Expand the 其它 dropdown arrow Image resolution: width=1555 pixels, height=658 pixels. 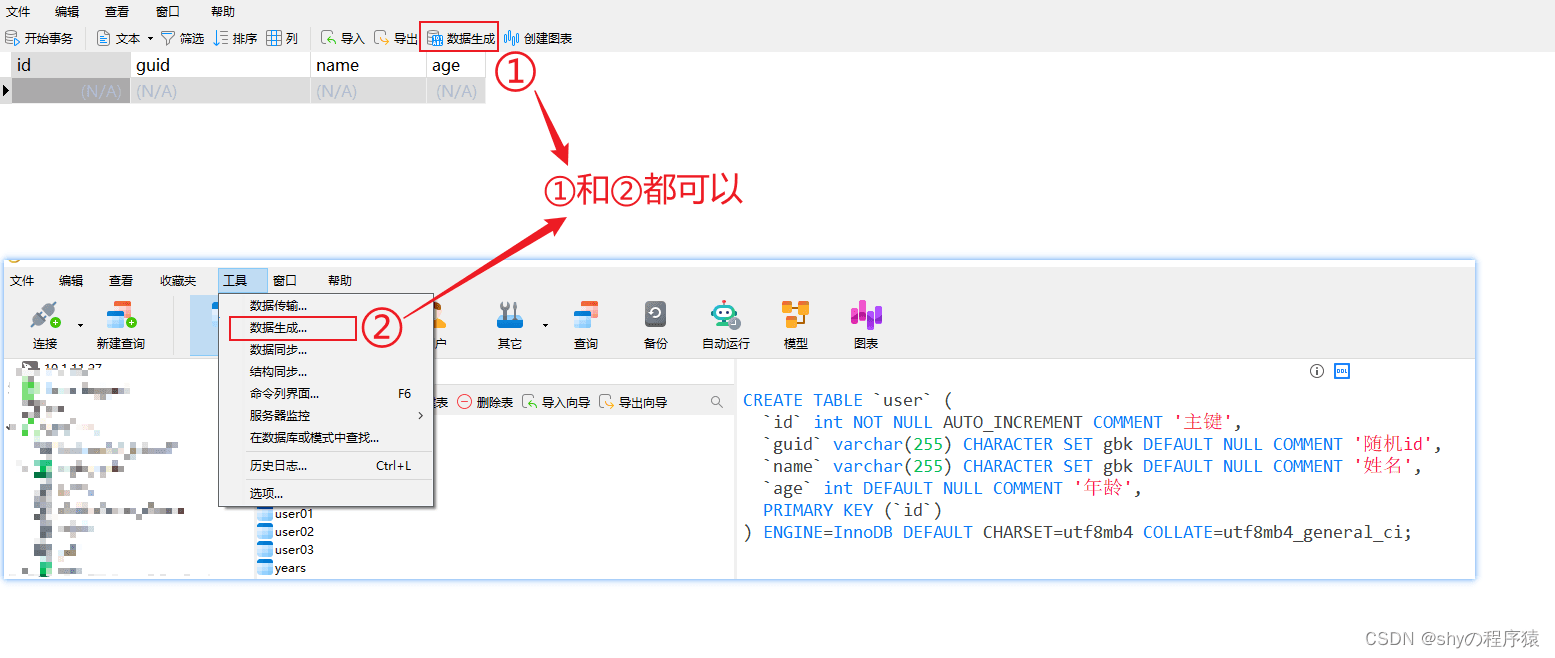(x=545, y=324)
